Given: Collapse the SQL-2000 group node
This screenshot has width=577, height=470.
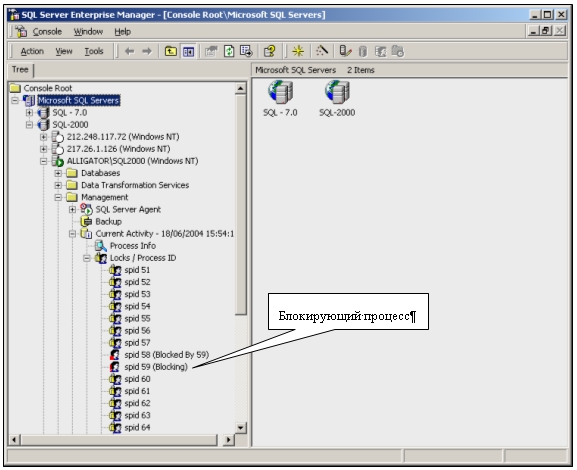Looking at the screenshot, I should tap(29, 124).
